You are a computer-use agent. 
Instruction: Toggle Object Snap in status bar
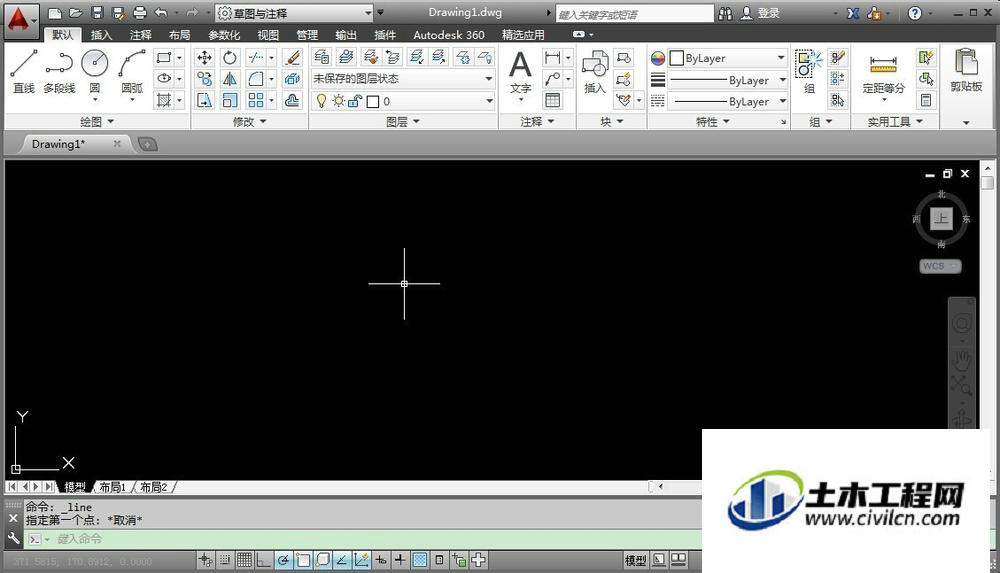click(x=303, y=560)
